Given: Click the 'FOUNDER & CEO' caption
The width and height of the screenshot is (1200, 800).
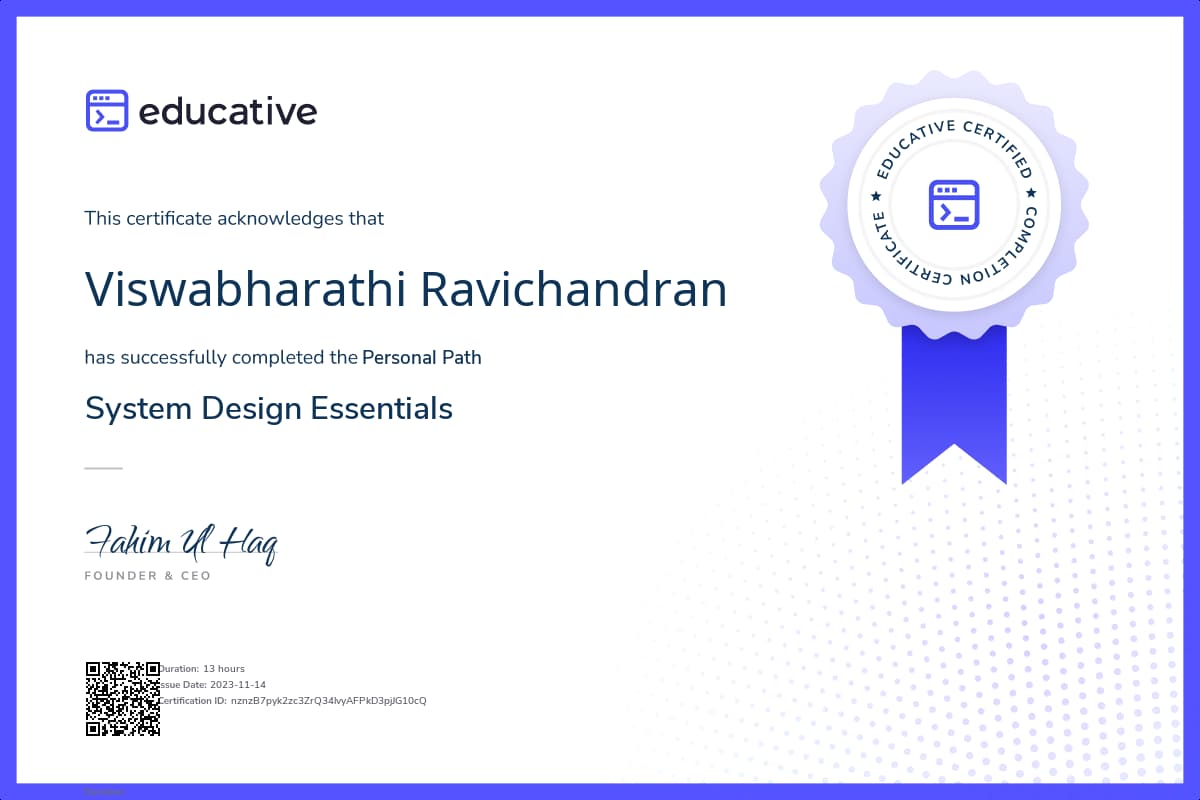Looking at the screenshot, I should (148, 576).
